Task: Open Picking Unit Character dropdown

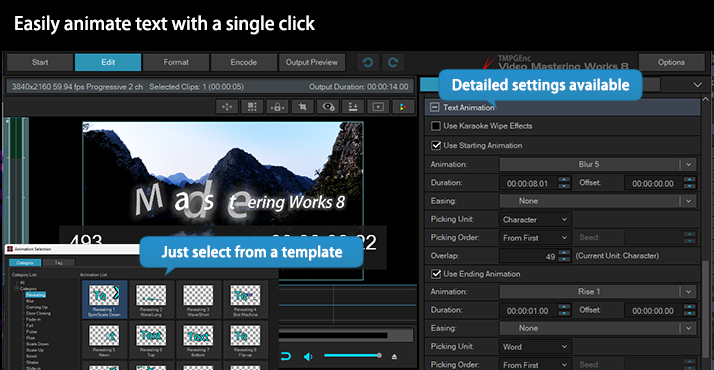Action: pyautogui.click(x=535, y=219)
